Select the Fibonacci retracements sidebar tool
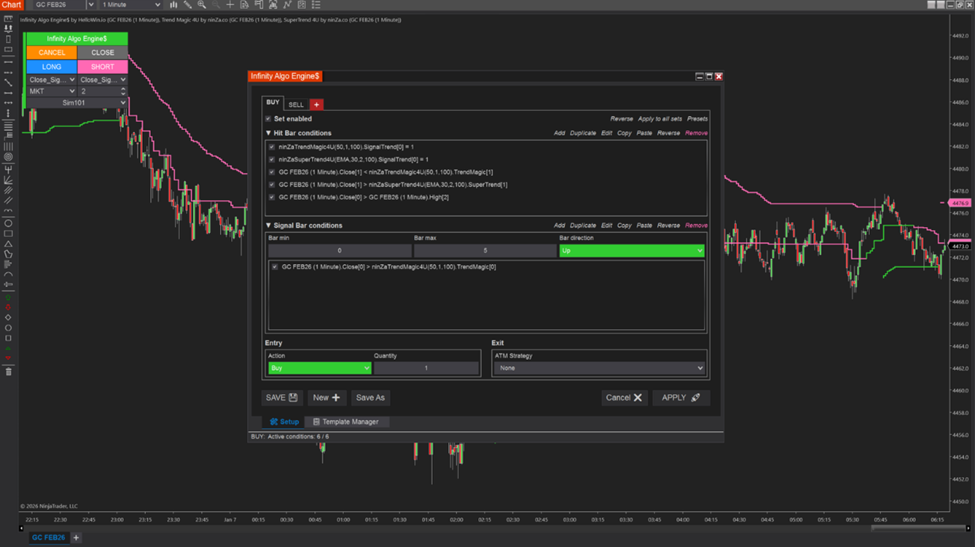Image resolution: width=975 pixels, height=547 pixels. coord(8,126)
